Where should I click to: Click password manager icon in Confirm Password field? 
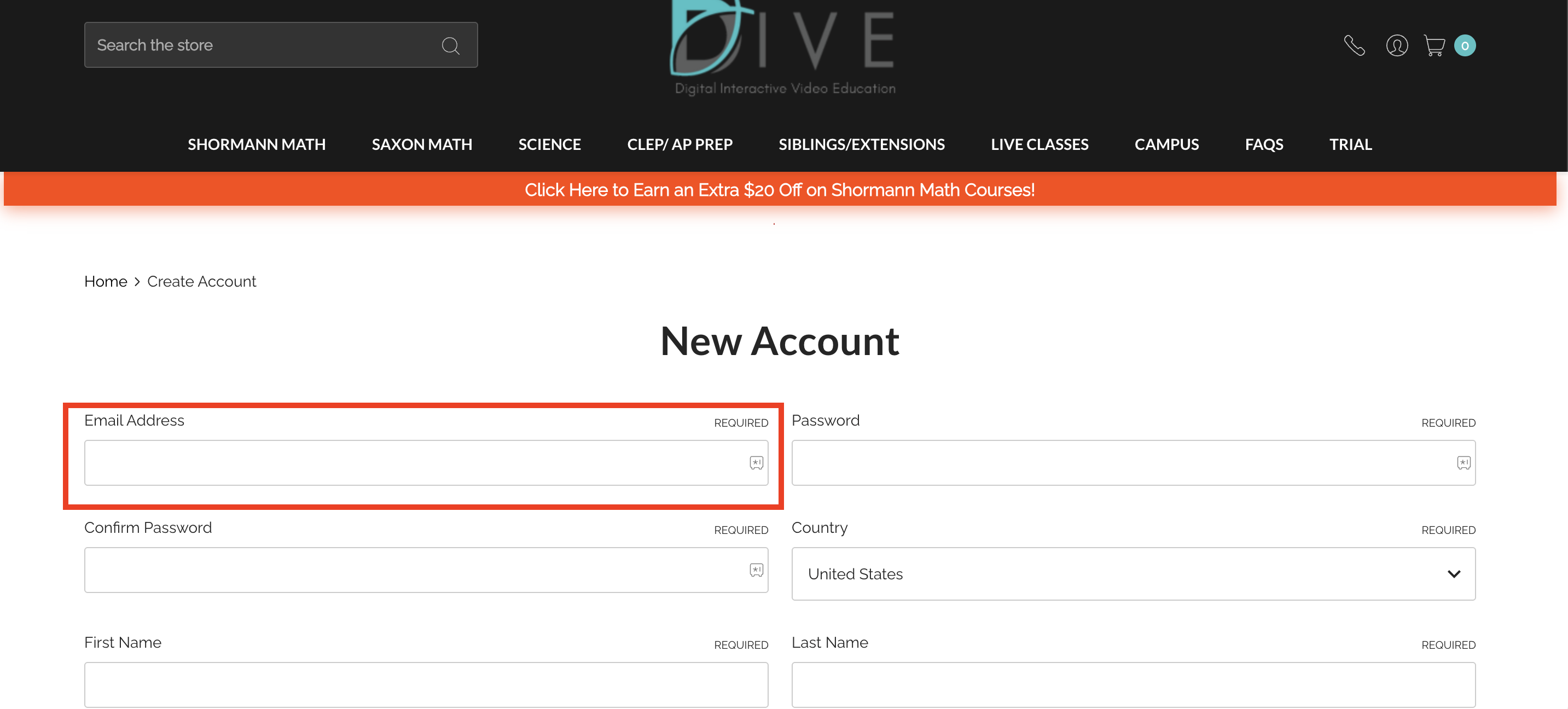tap(756, 570)
